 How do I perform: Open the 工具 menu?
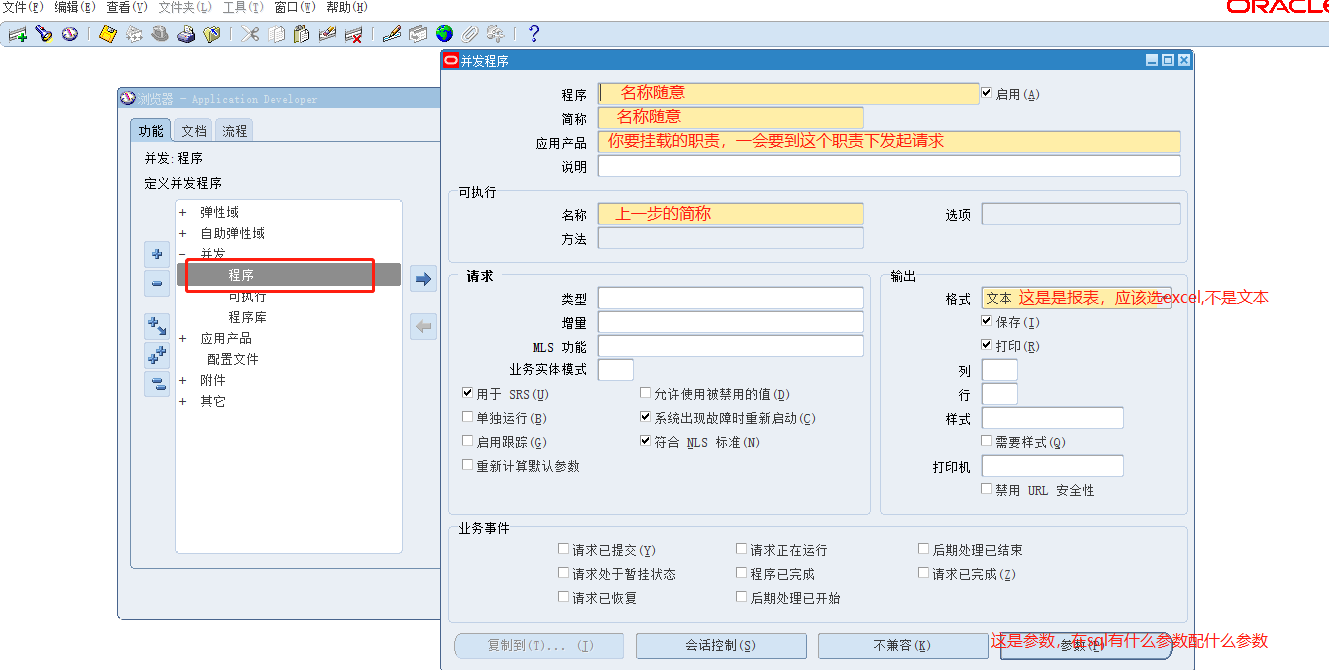[235, 7]
